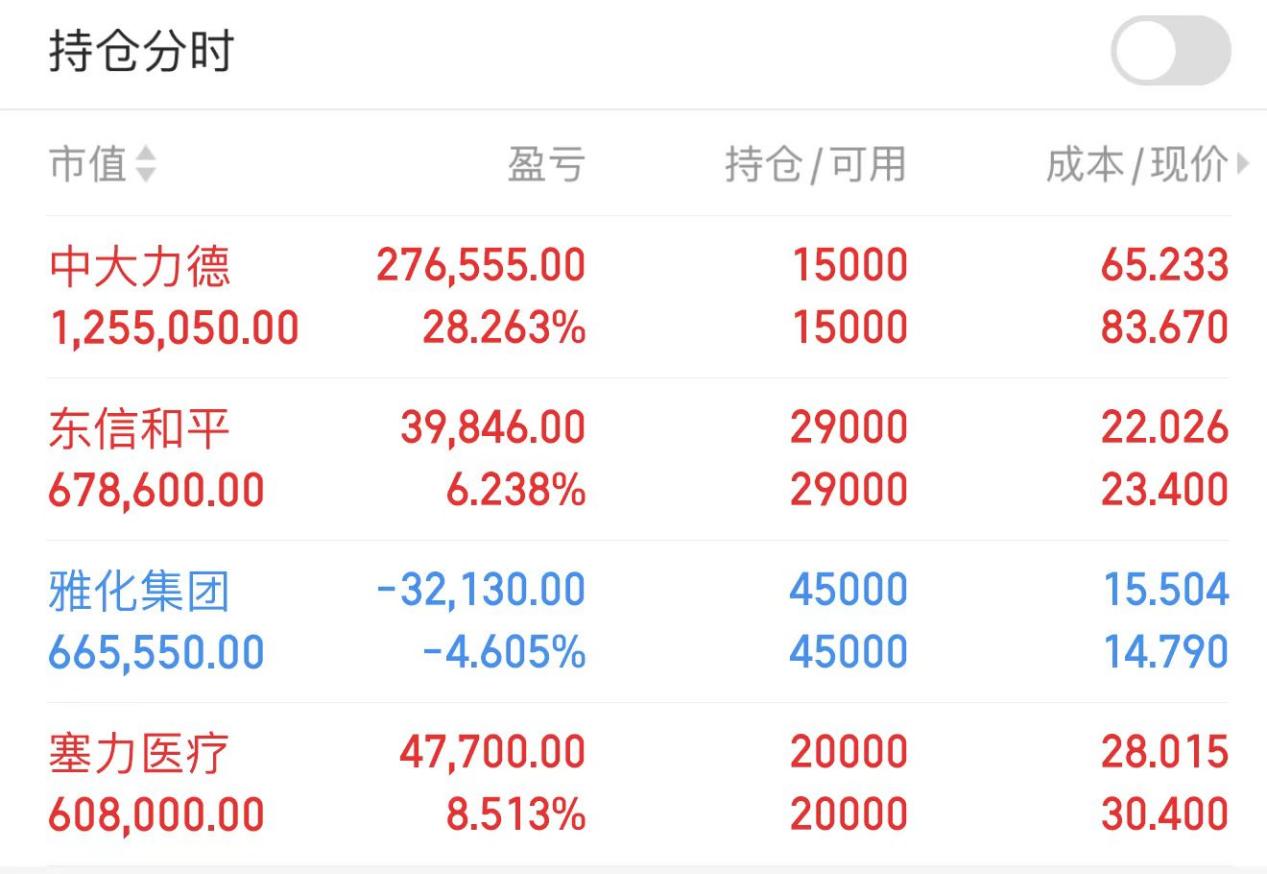Tap profit amount 276,555.00

[480, 266]
